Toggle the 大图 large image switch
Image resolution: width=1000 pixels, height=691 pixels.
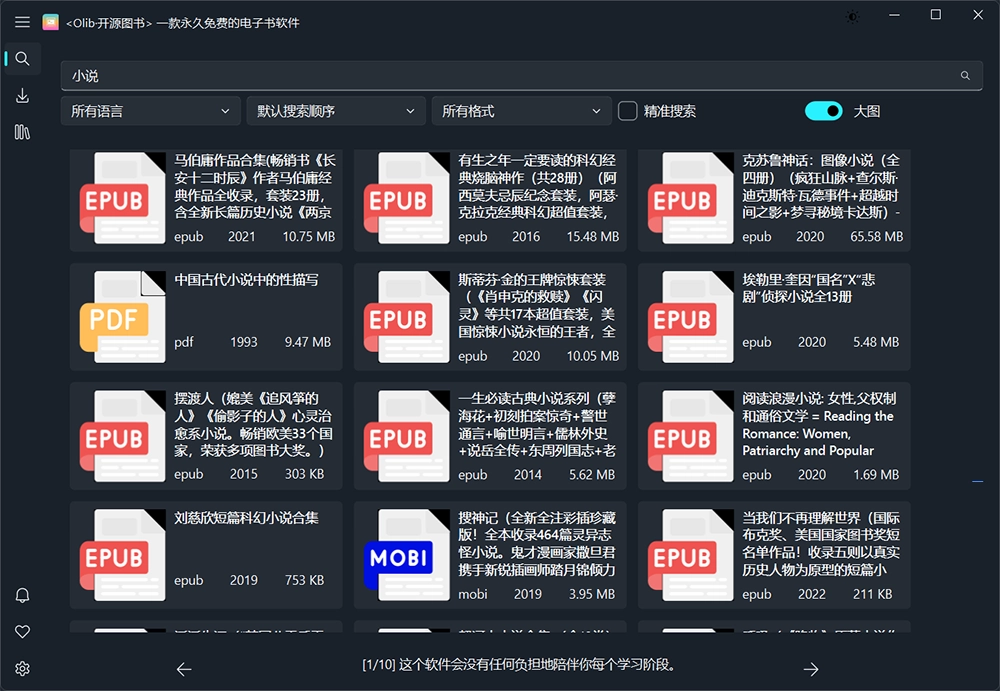coord(823,111)
